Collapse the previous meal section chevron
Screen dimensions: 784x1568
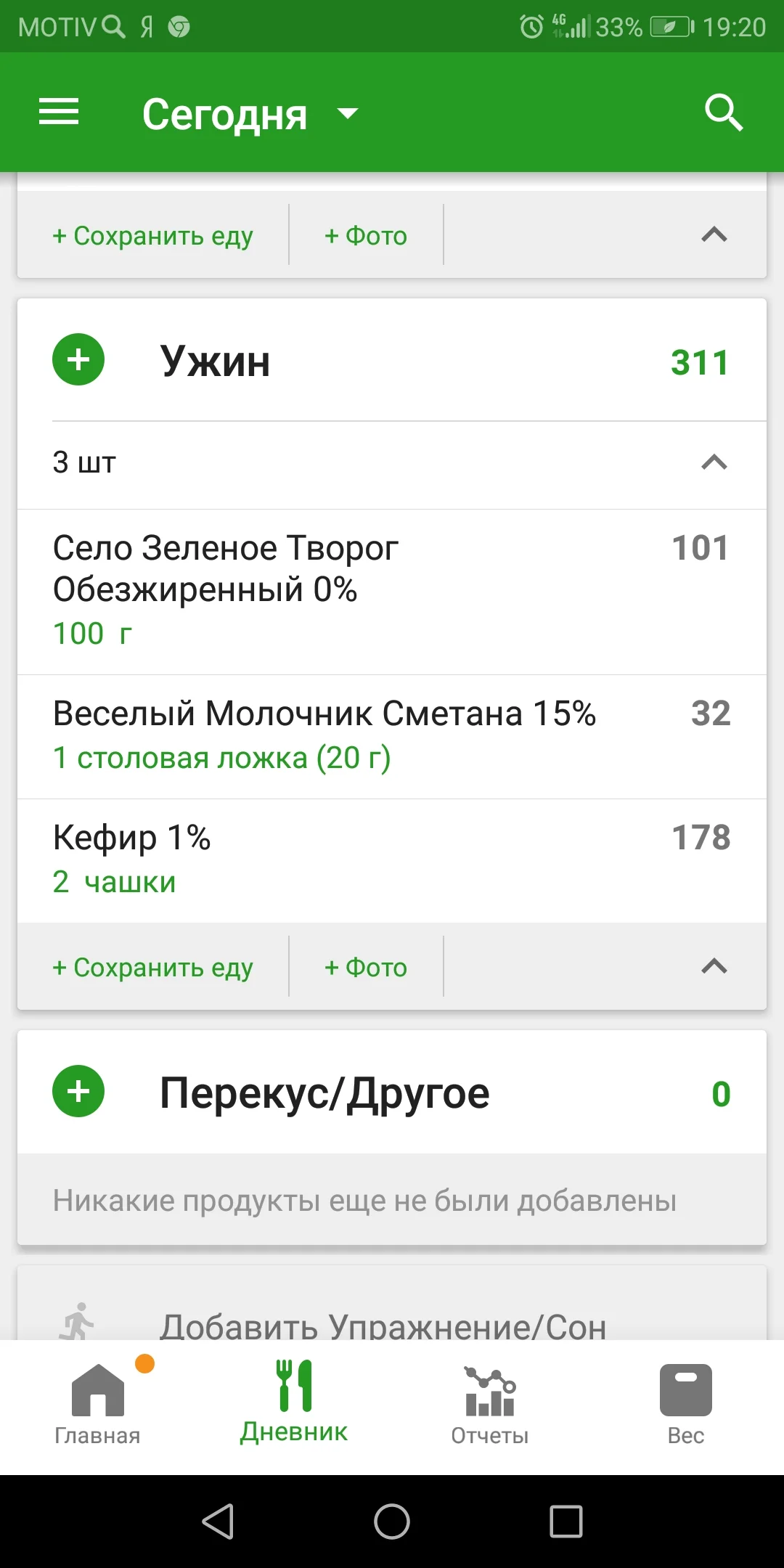(x=714, y=234)
